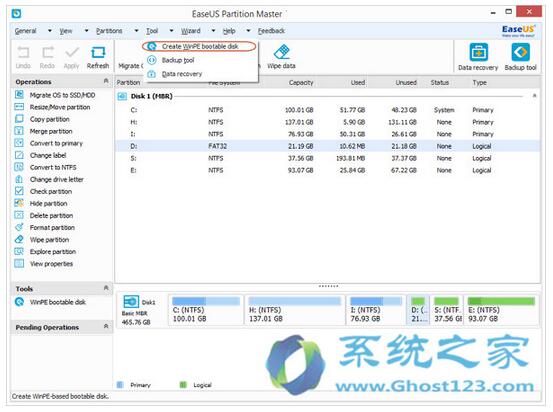Open the General menu dropdown arrow
This screenshot has height=412, width=553.
click(x=50, y=31)
